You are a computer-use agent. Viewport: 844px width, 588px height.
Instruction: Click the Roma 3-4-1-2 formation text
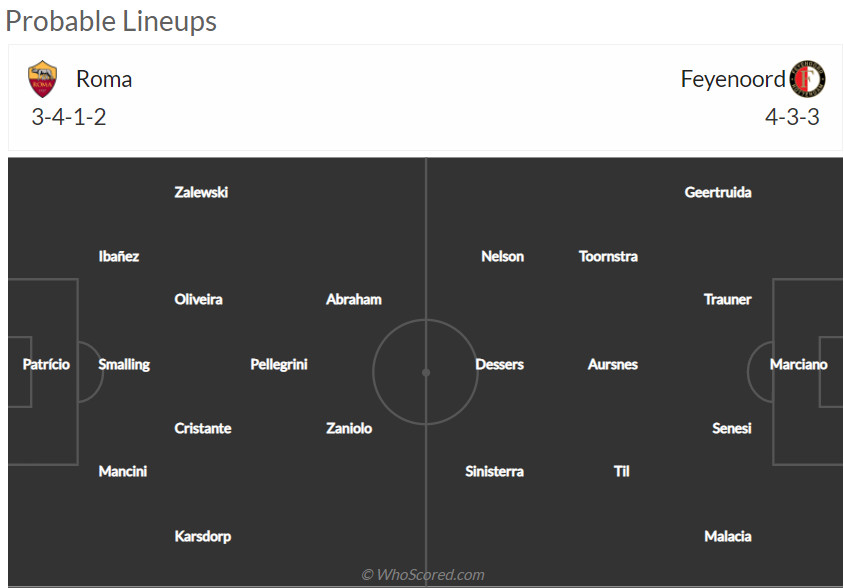pos(69,117)
